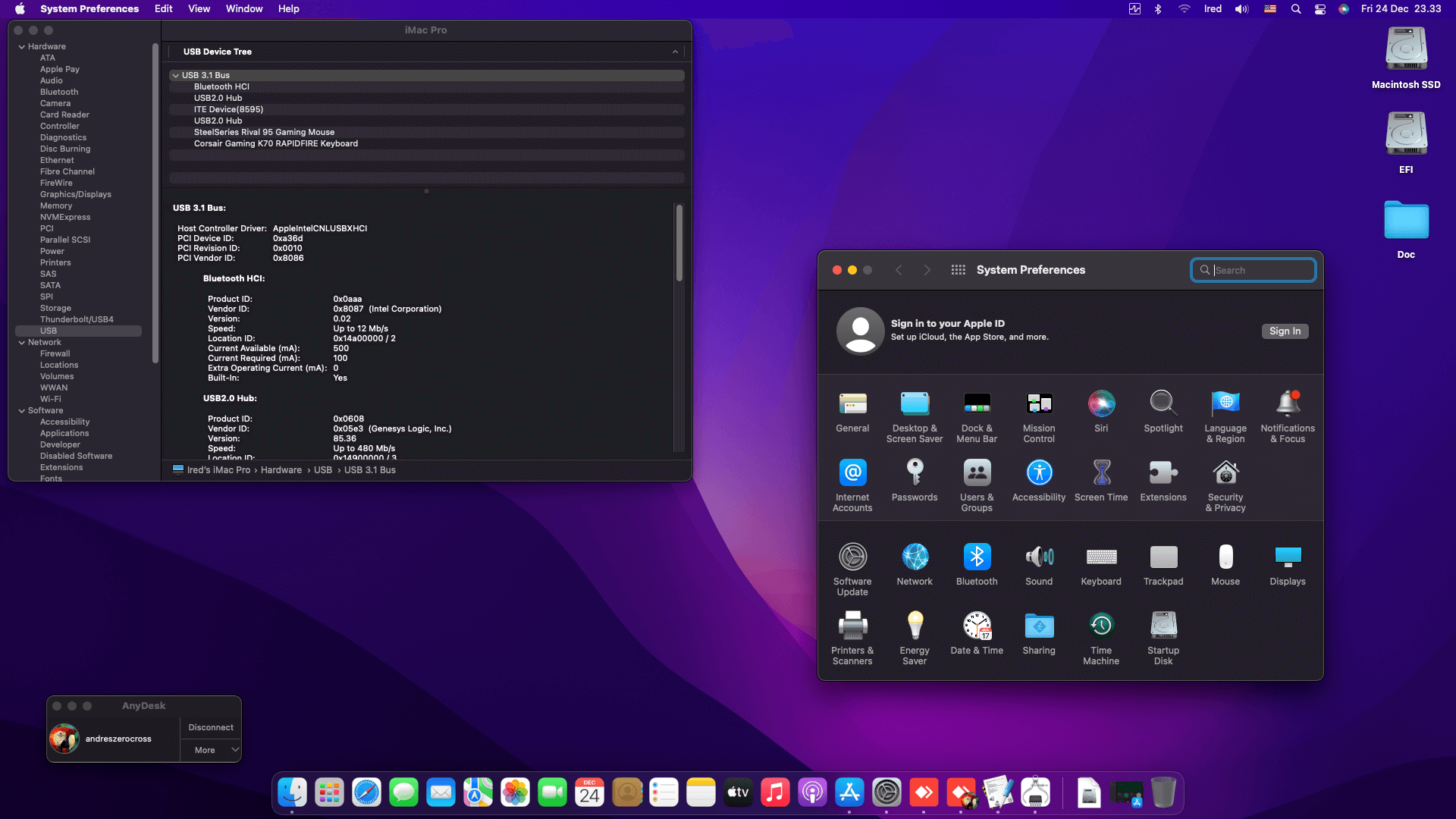Viewport: 1456px width, 819px height.
Task: Open the Sharing preferences pane
Action: point(1039,634)
